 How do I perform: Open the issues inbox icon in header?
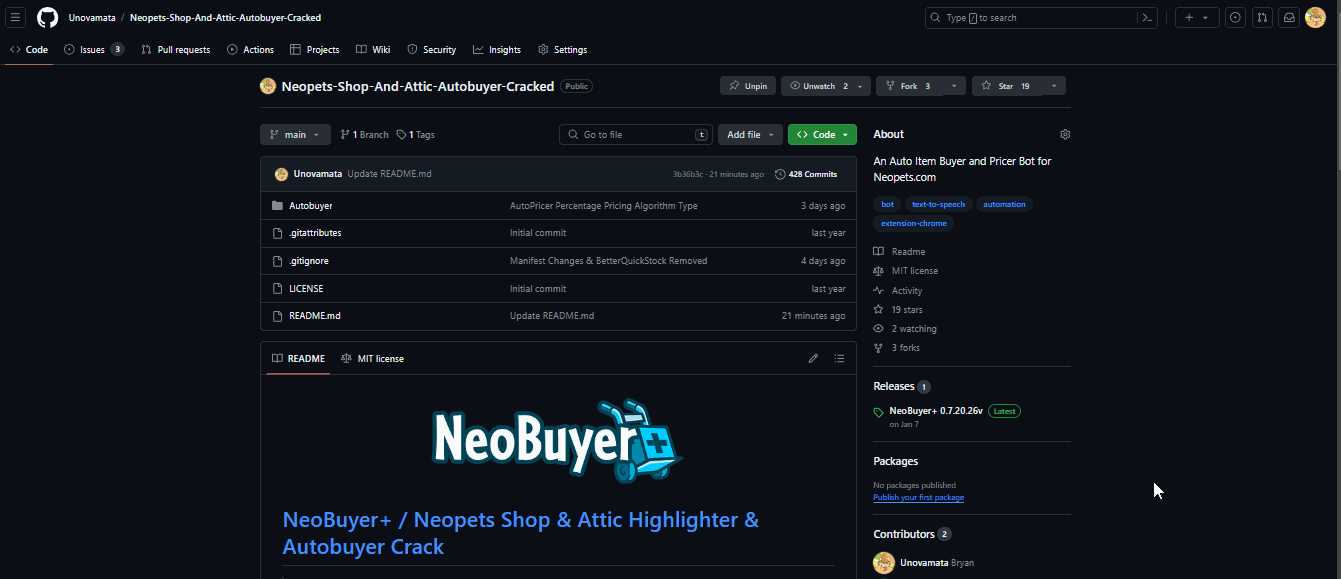[1236, 18]
